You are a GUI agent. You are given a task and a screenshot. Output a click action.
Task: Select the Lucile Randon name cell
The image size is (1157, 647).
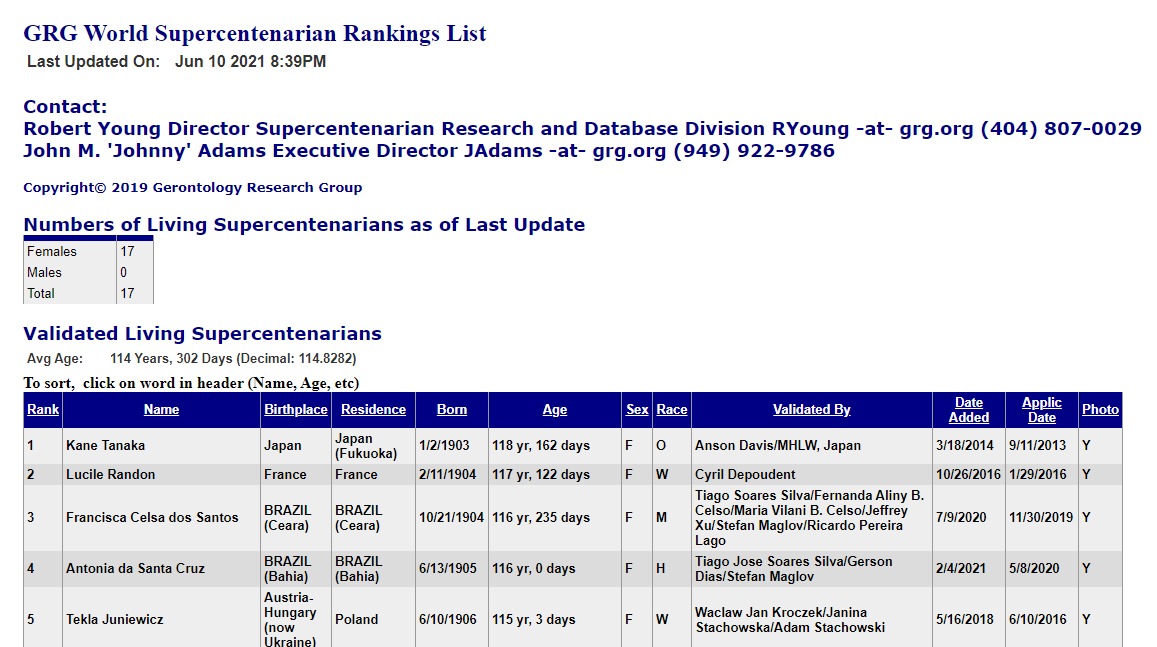point(110,475)
